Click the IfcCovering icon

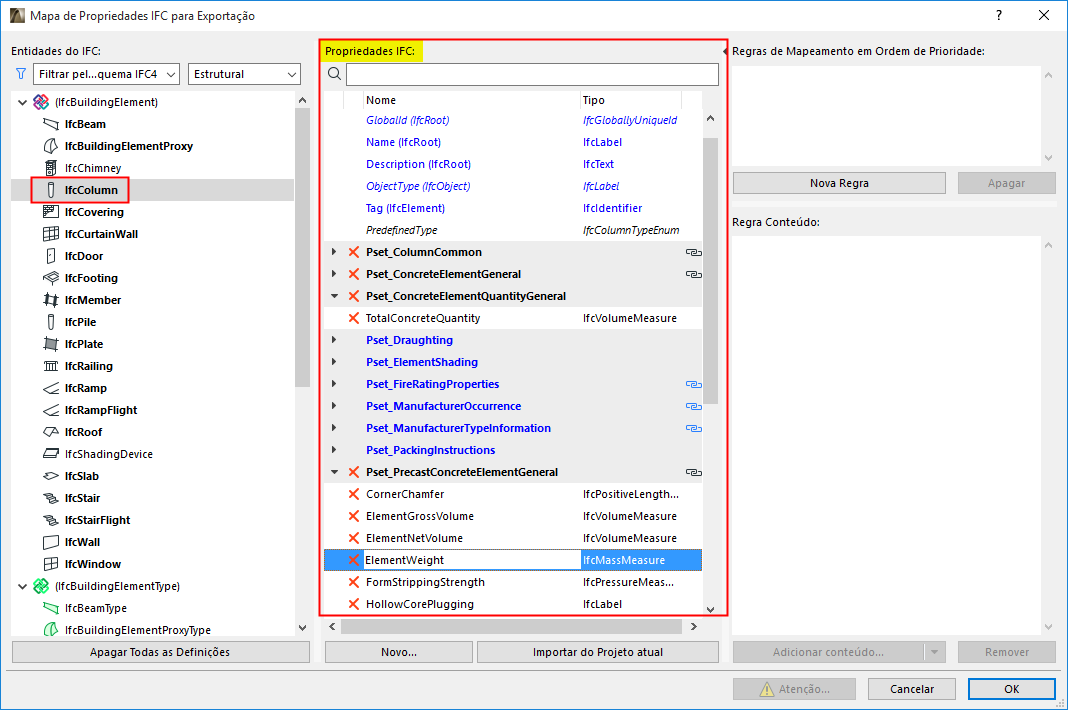50,212
